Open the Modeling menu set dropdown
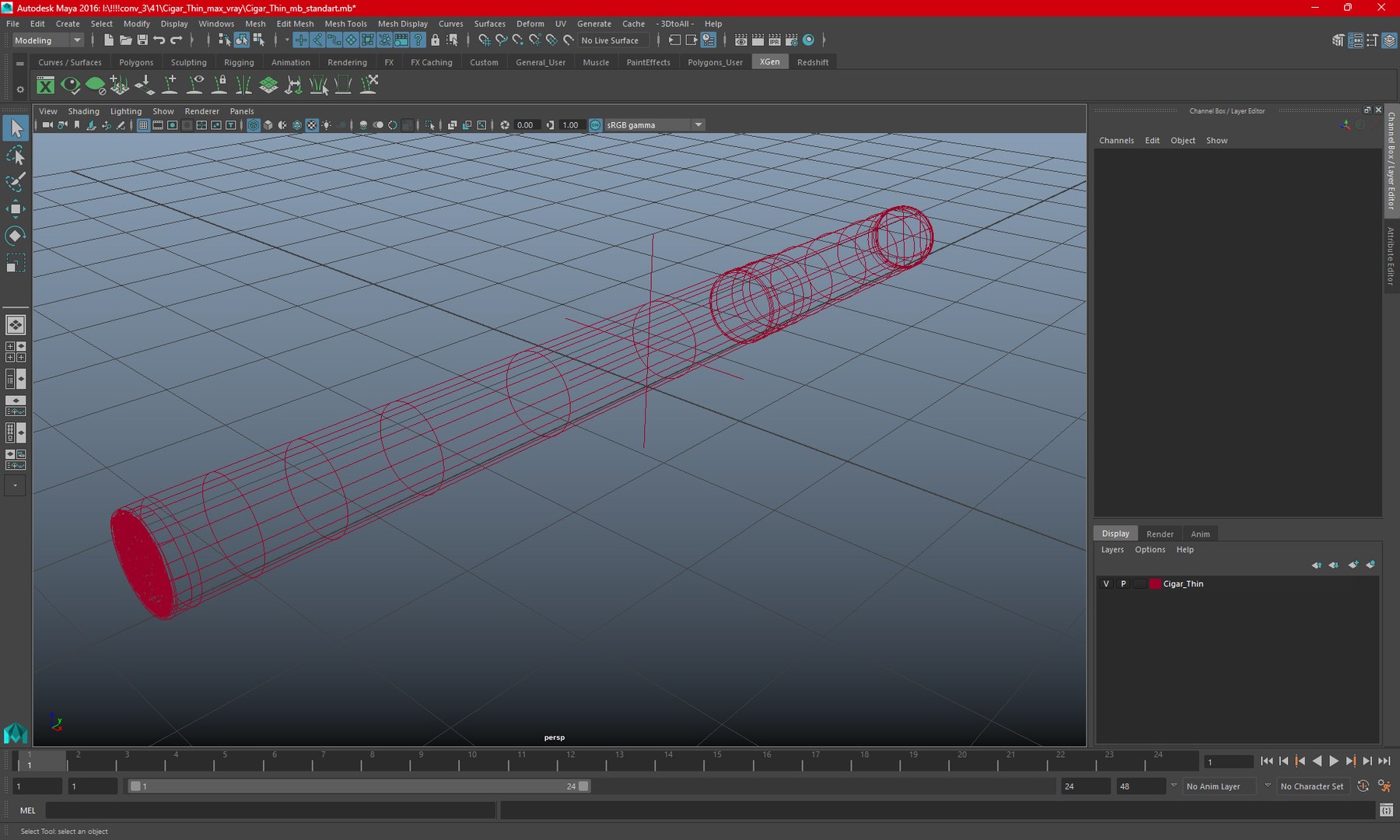 [x=47, y=40]
